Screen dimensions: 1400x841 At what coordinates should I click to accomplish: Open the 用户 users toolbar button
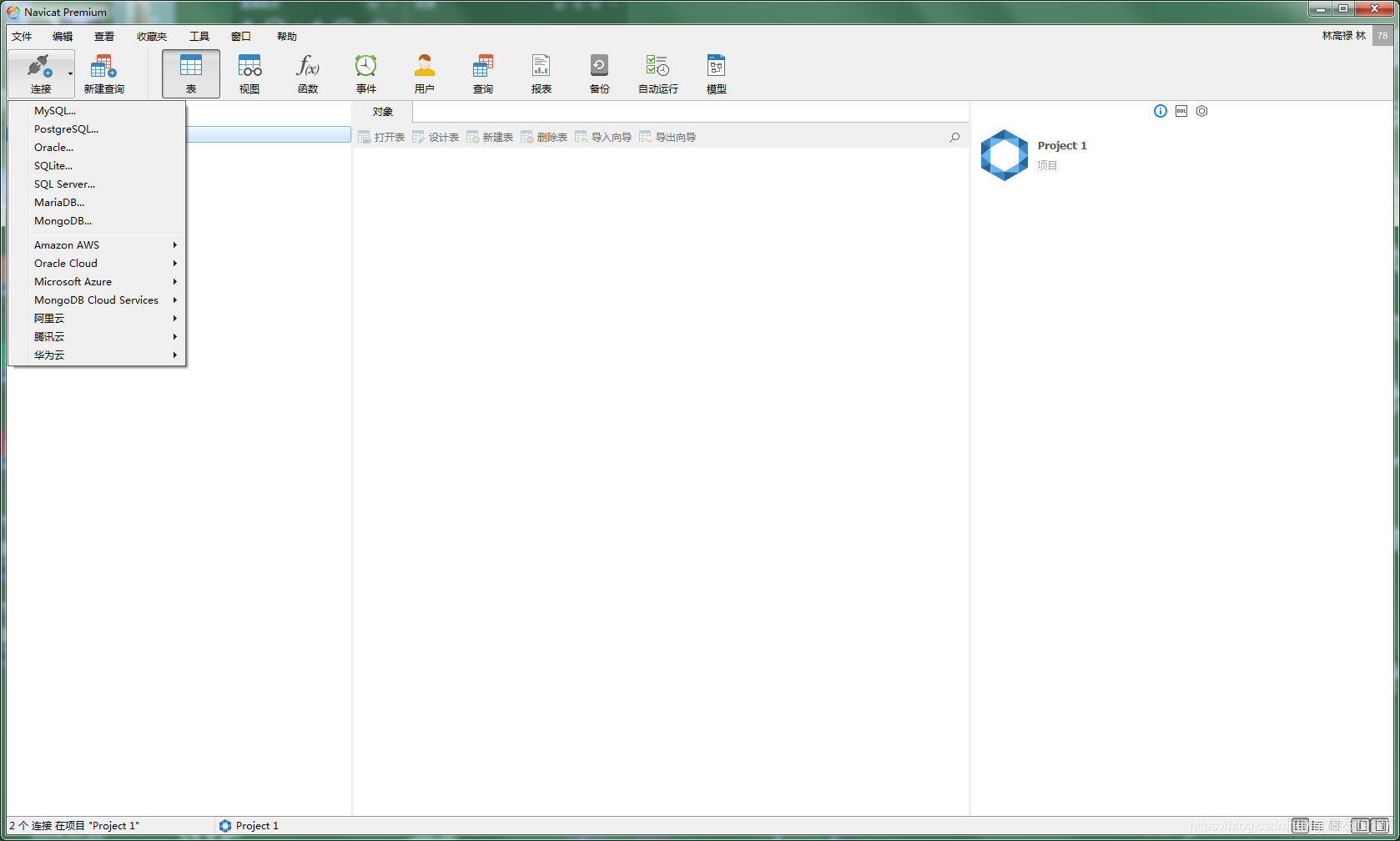point(425,73)
